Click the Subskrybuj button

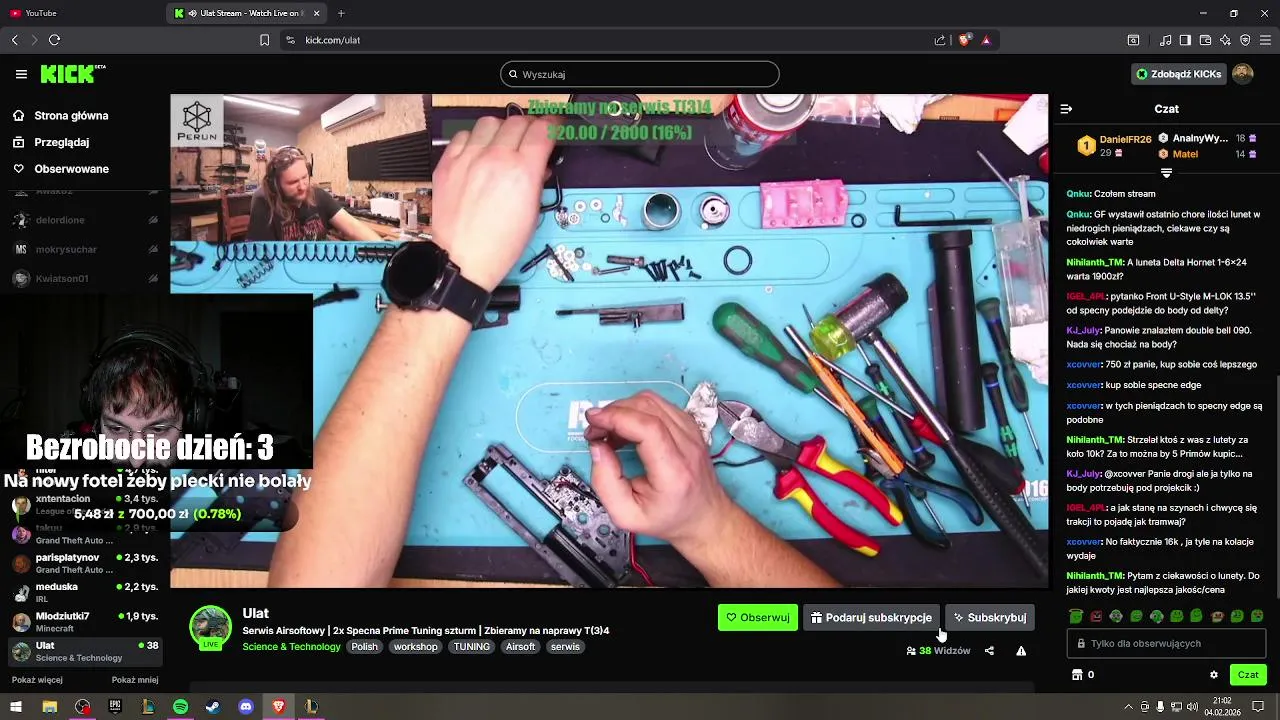pos(990,617)
